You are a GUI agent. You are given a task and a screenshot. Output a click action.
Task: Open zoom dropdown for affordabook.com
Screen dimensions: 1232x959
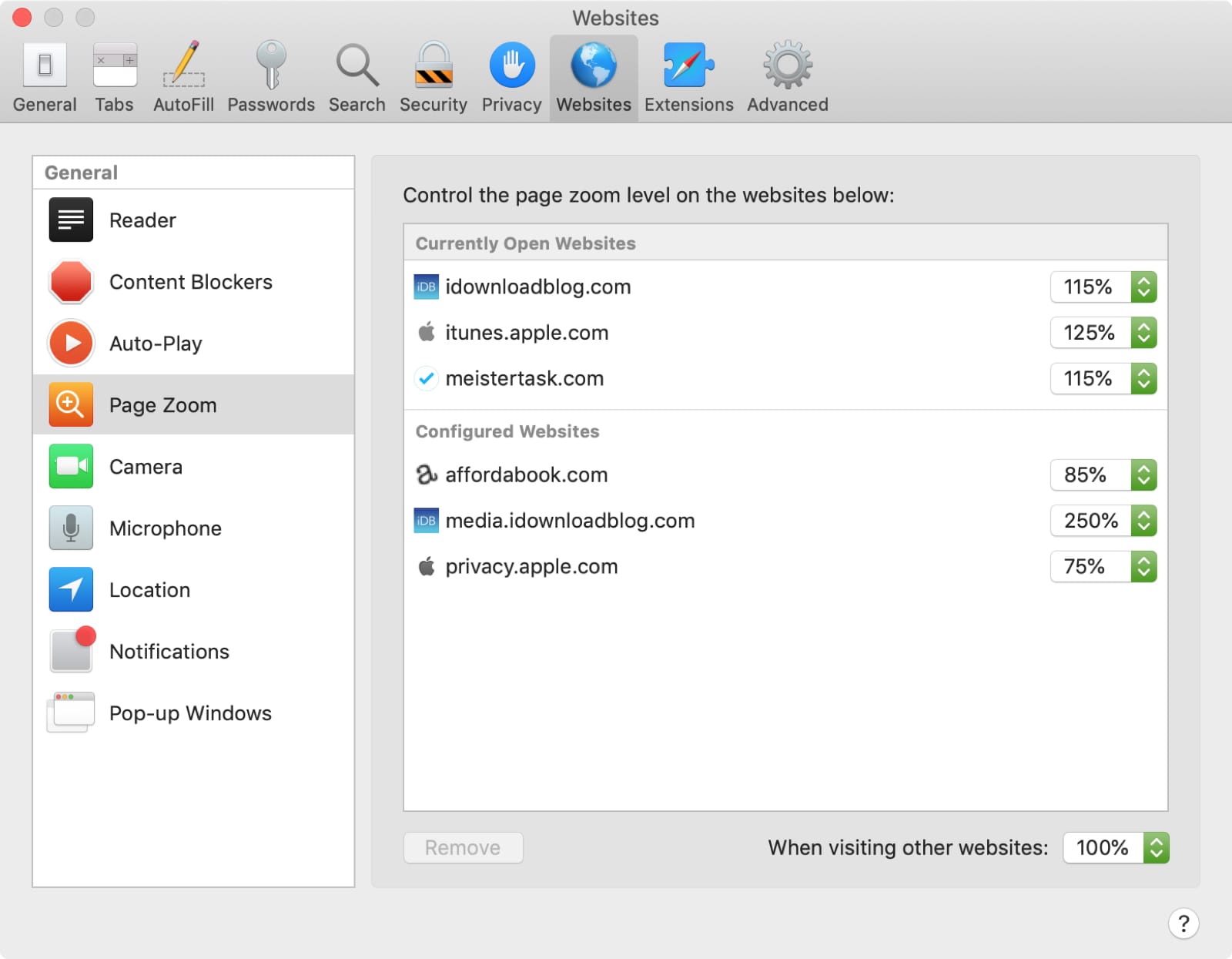coord(1103,474)
